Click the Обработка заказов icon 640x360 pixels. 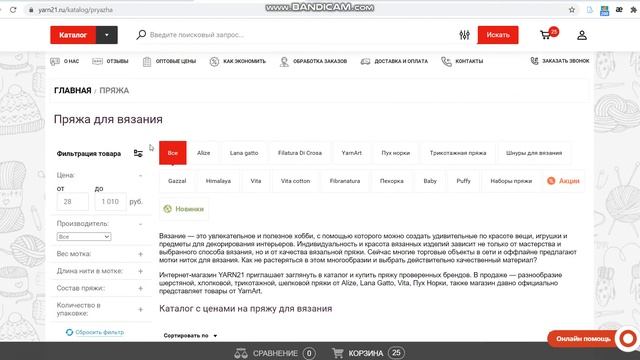tap(284, 61)
